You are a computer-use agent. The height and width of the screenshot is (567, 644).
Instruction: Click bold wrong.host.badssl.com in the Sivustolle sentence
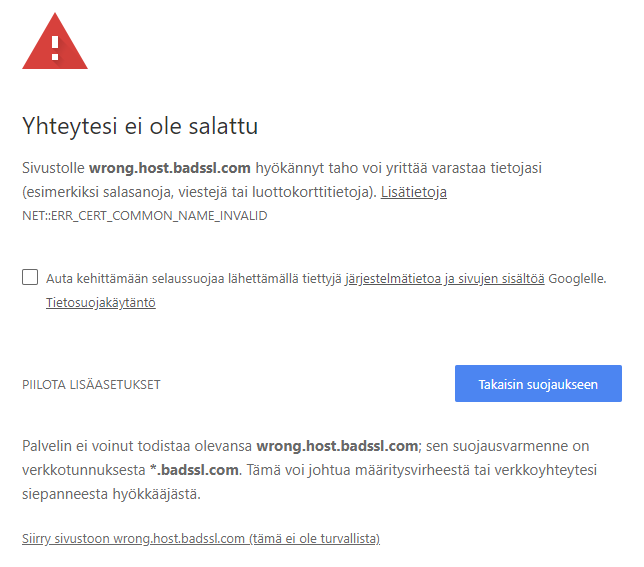[x=171, y=167]
